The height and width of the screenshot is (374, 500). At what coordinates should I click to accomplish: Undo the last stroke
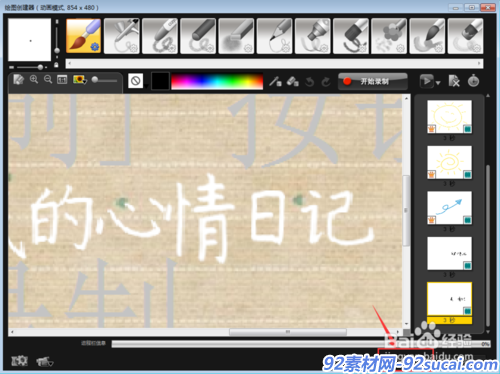310,82
